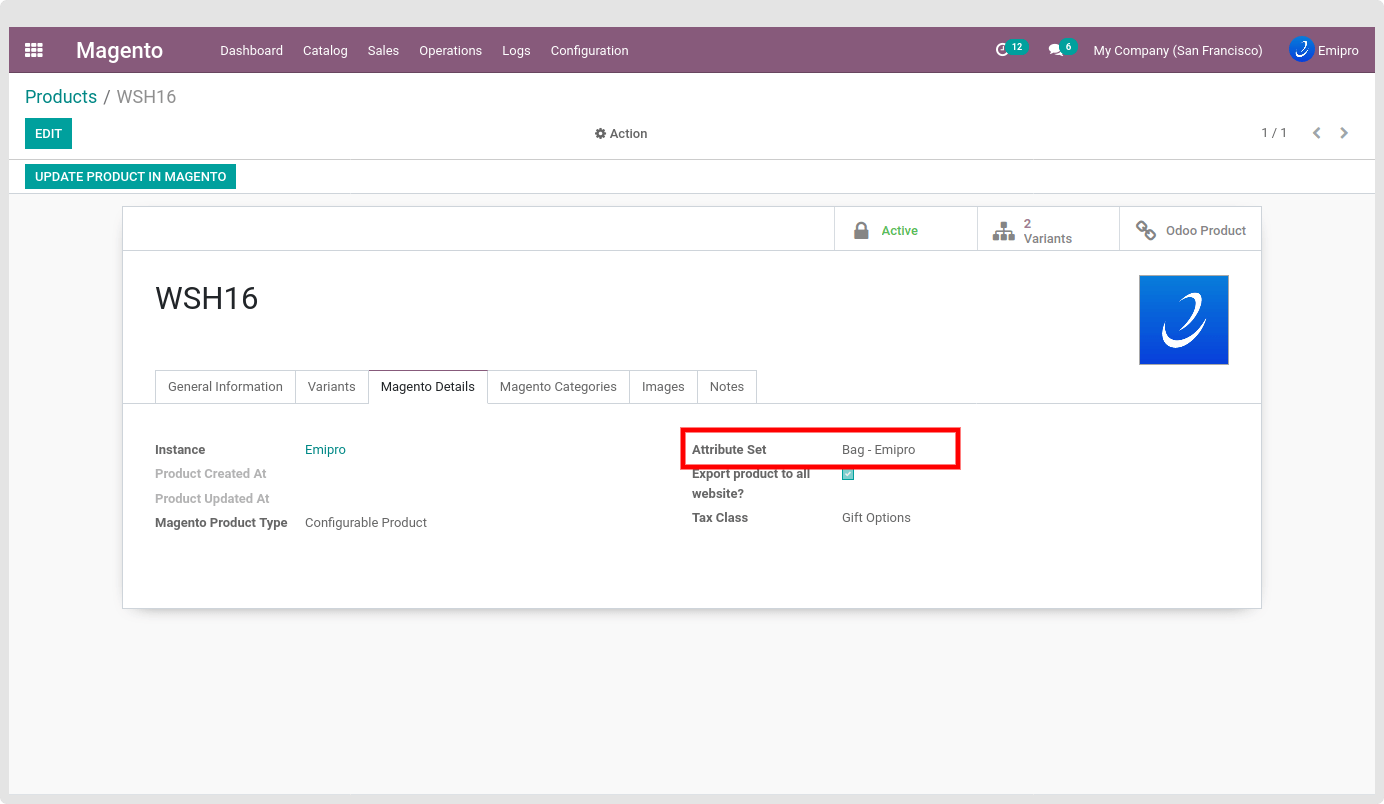Select the Magento Details tab

click(428, 387)
